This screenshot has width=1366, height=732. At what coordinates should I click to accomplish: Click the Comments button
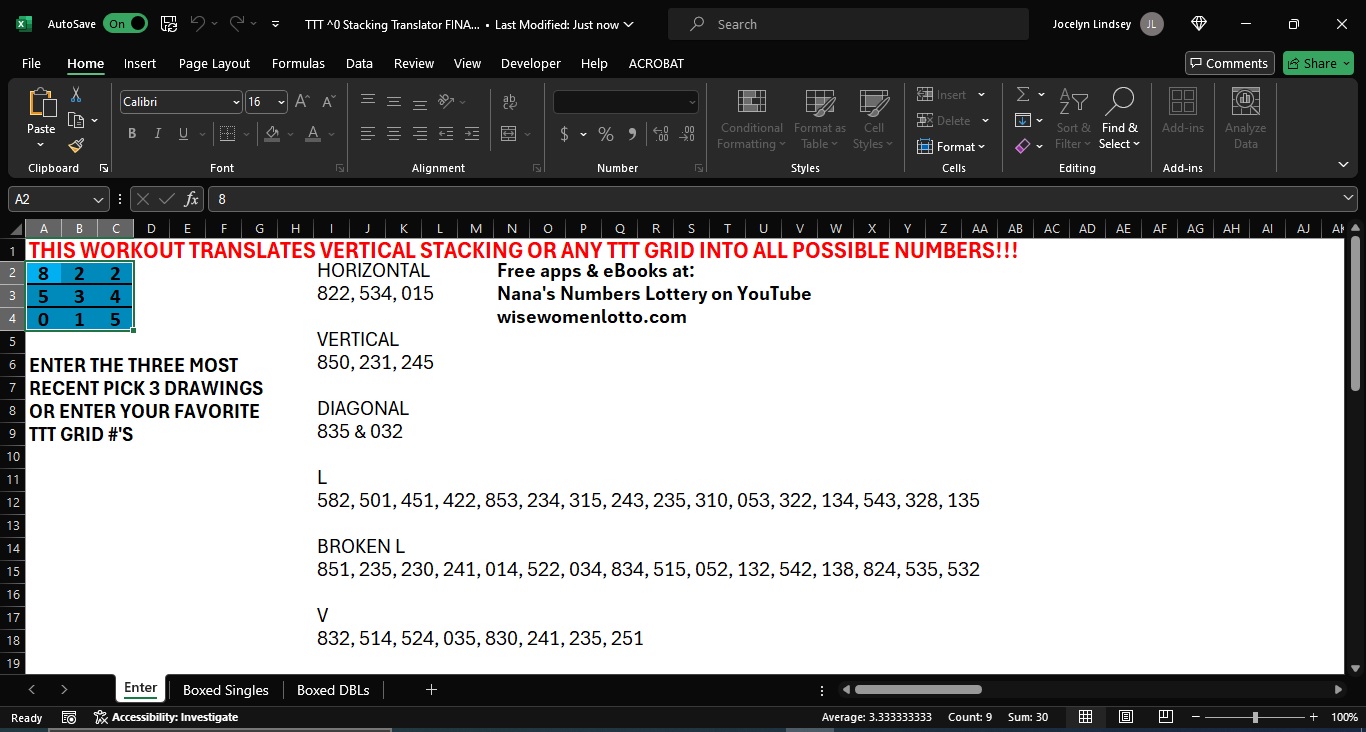click(1230, 63)
